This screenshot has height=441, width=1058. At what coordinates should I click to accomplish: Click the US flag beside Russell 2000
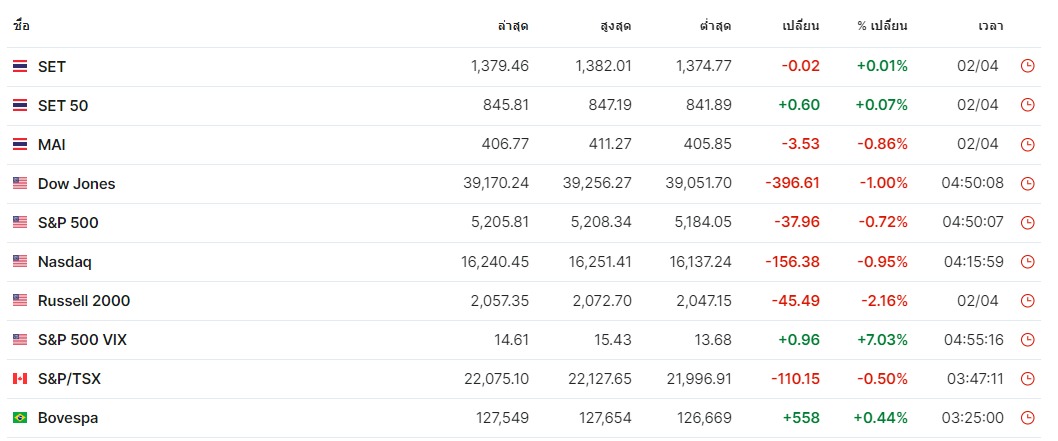pos(20,301)
